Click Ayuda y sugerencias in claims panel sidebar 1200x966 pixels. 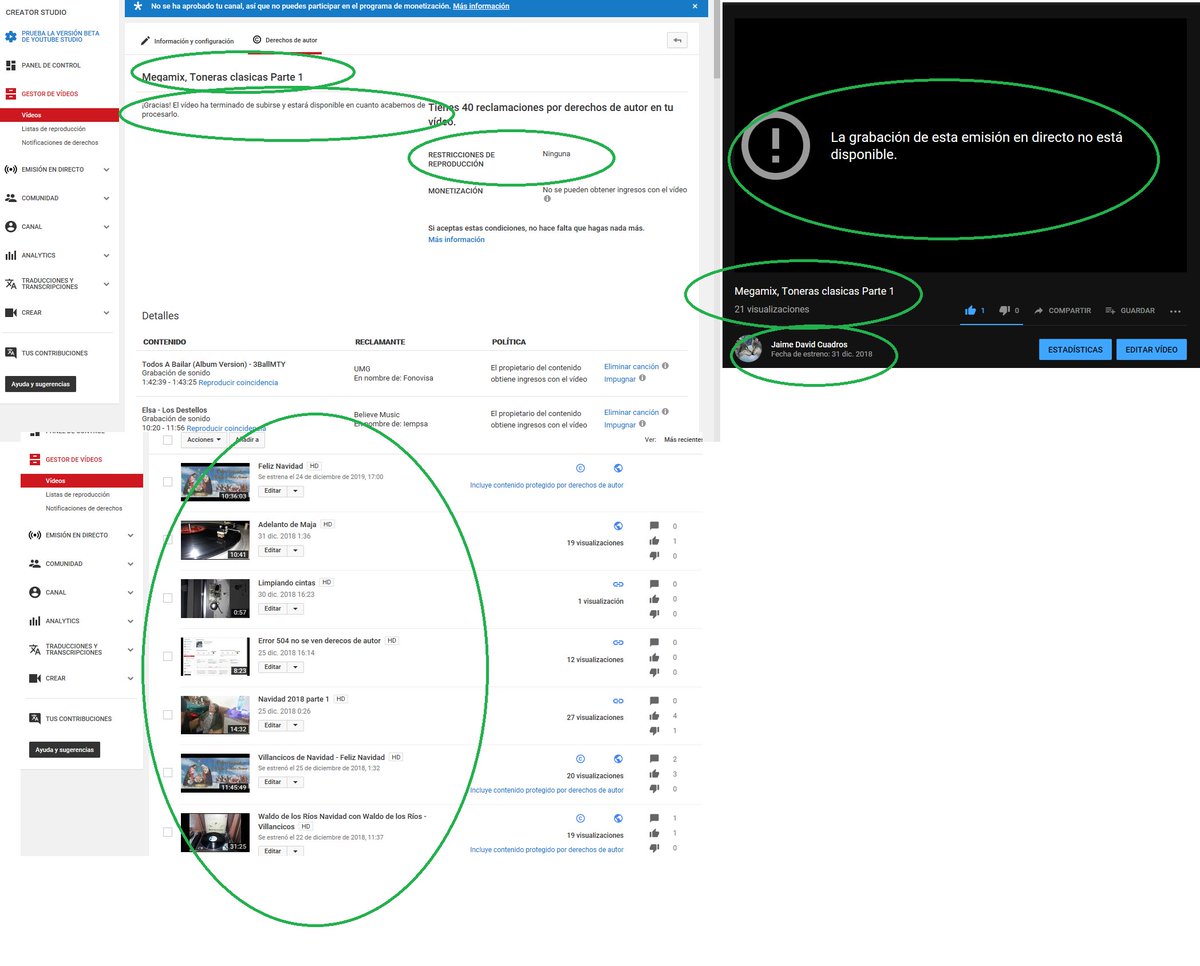pos(40,384)
